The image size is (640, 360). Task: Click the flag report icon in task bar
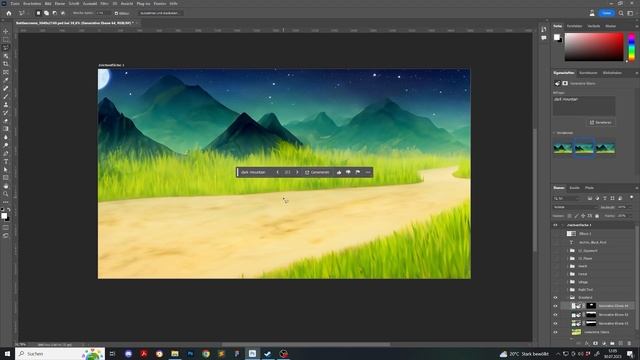tap(358, 172)
